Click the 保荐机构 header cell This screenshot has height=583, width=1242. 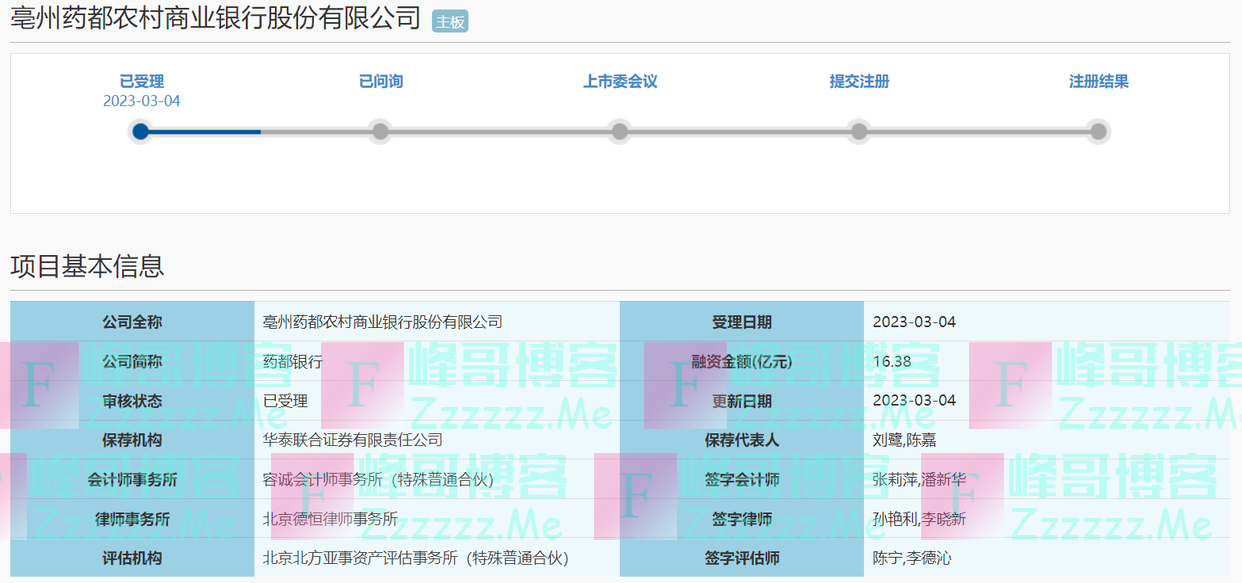click(x=132, y=439)
